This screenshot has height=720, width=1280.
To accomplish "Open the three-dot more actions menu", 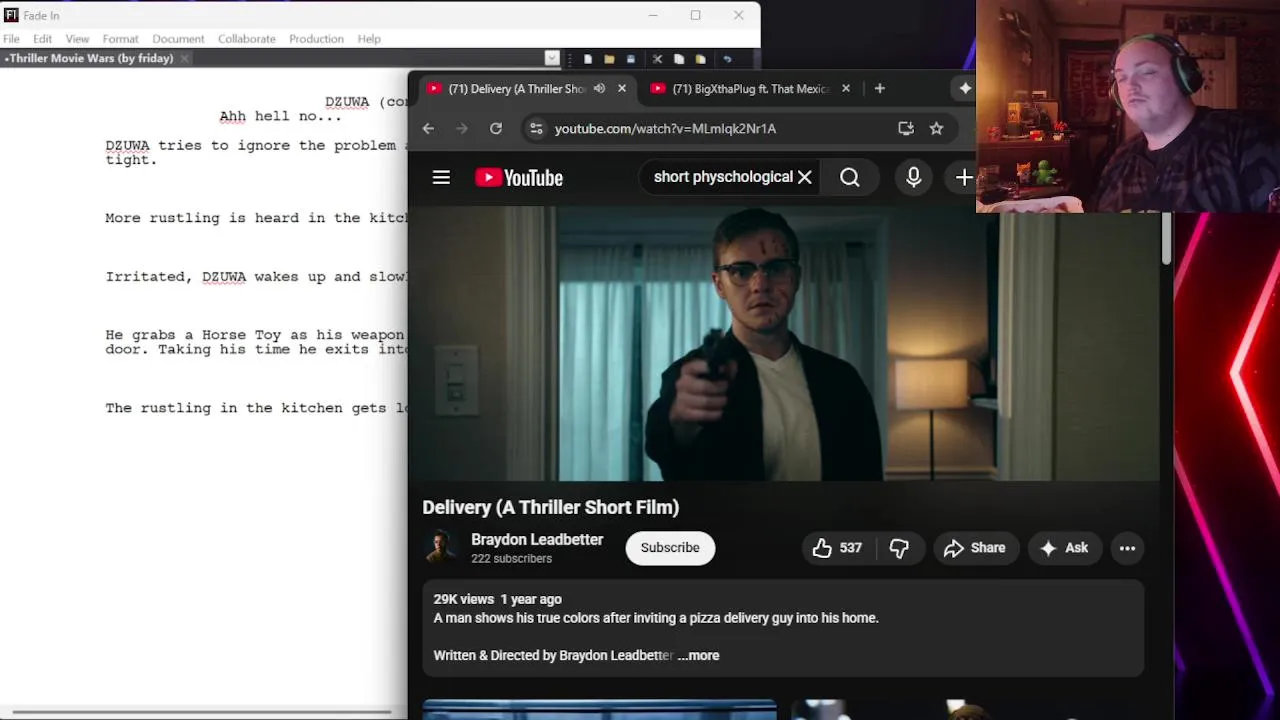I will 1127,548.
